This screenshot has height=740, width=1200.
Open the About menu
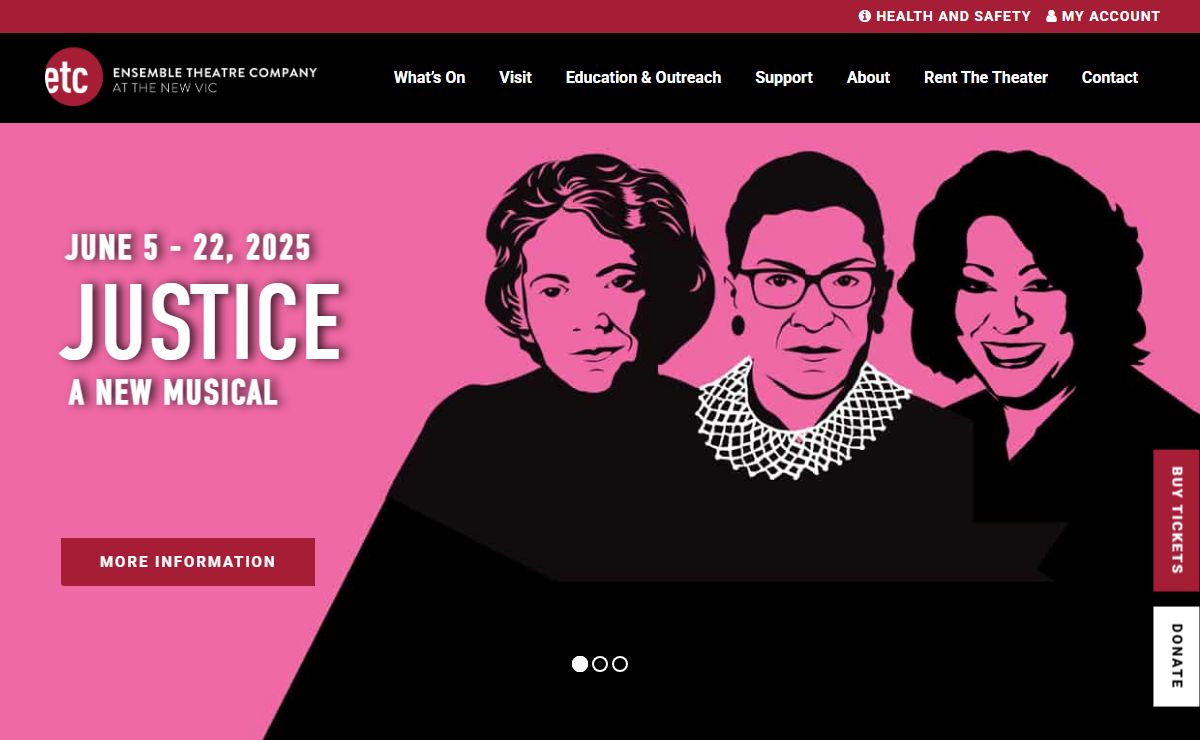tap(868, 77)
